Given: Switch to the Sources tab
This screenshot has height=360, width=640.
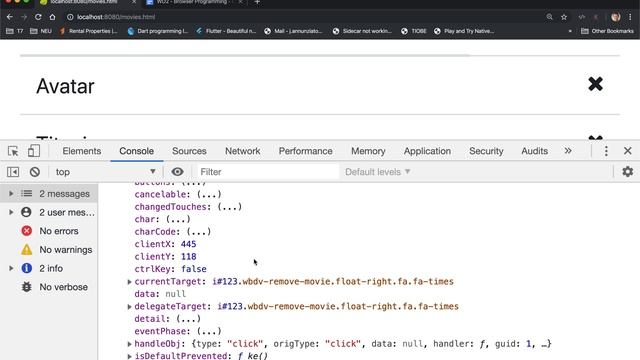Looking at the screenshot, I should point(189,151).
